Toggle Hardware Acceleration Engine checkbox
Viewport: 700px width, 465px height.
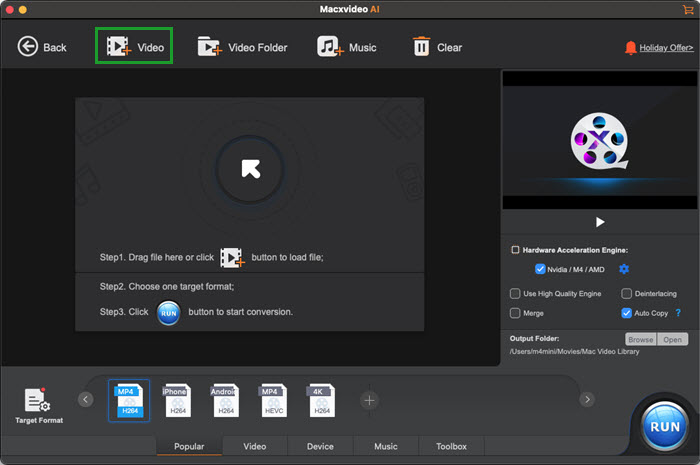[515, 250]
